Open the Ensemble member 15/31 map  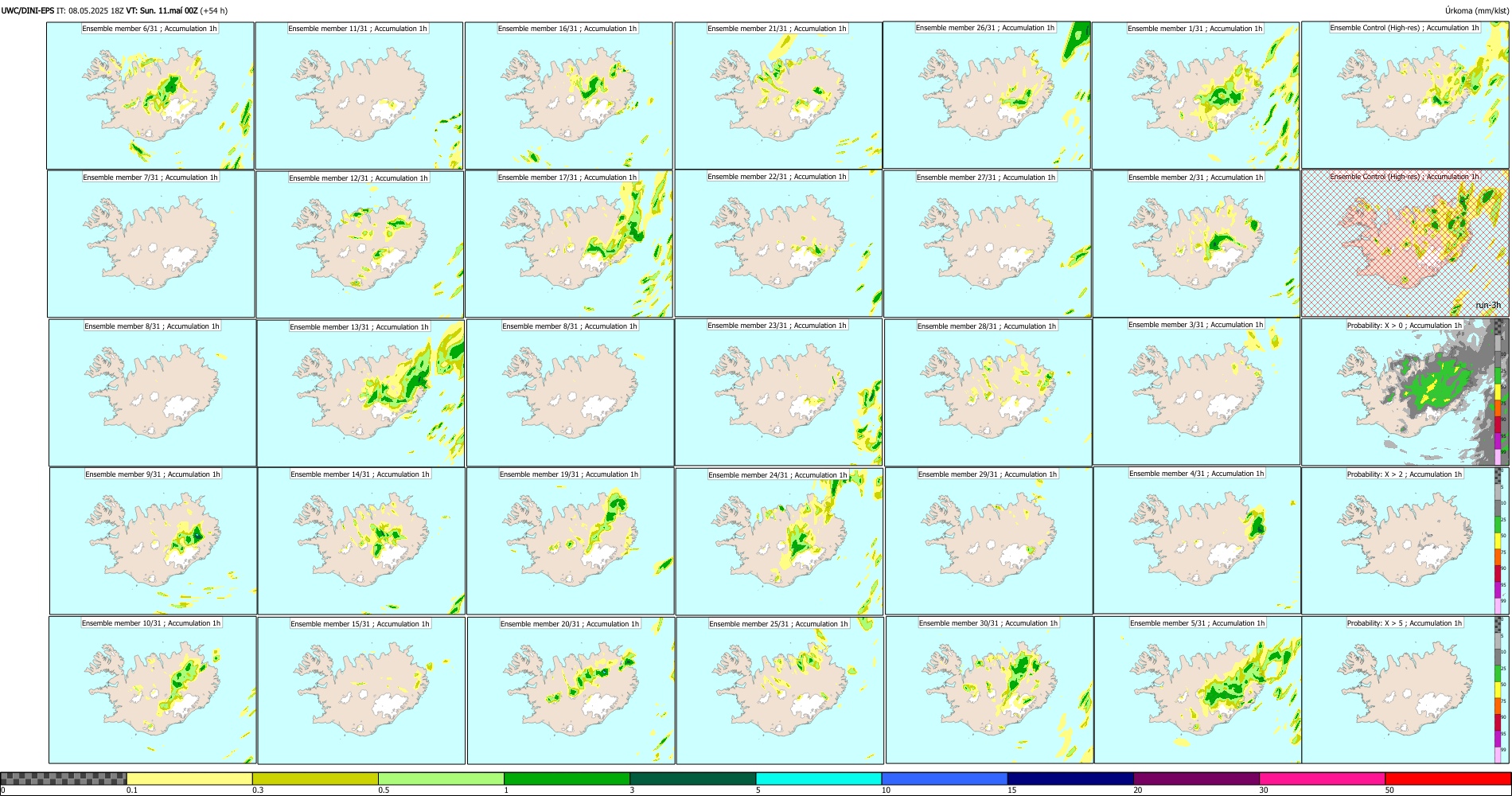click(x=361, y=691)
